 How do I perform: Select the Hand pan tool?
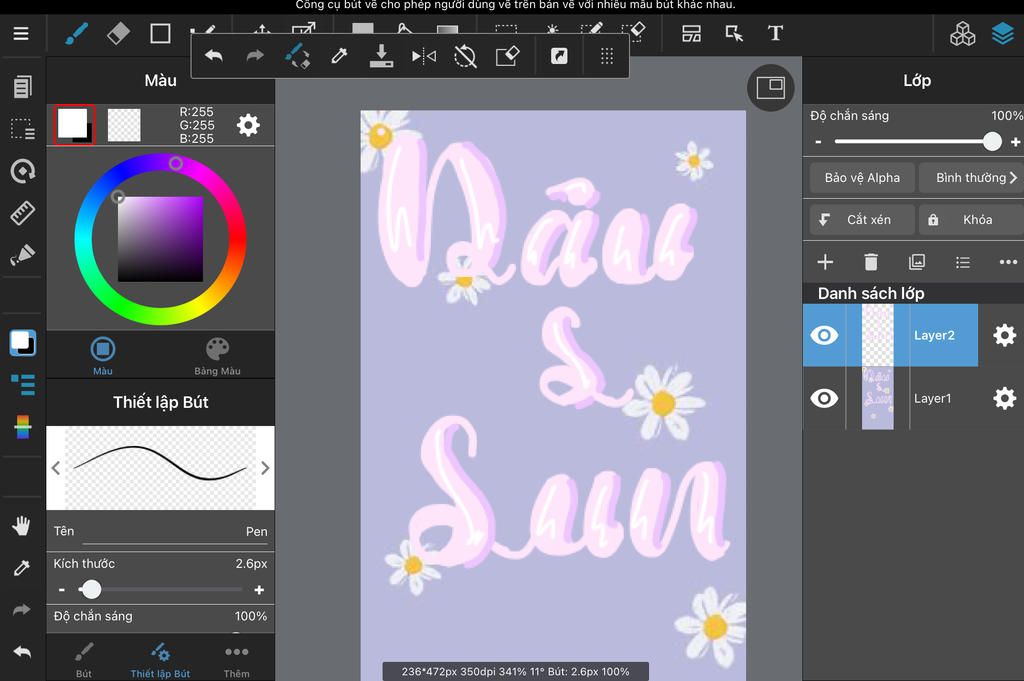(21, 526)
